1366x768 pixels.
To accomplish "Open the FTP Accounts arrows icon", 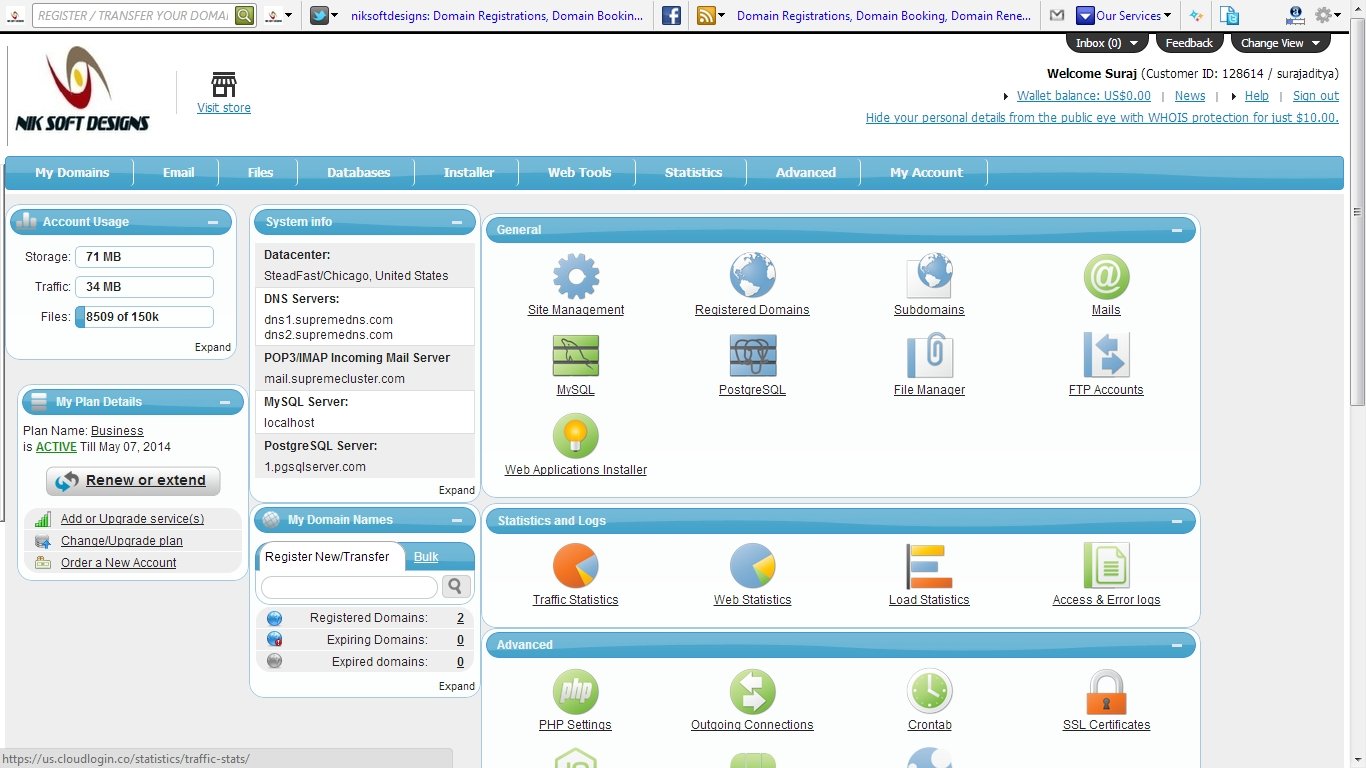I will pos(1106,356).
